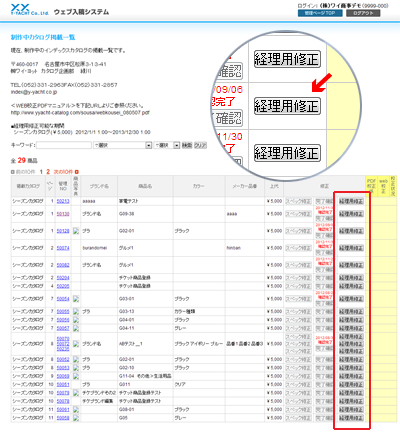Click the 検索 search button
Screen dimensions: 400x434
pos(187,146)
